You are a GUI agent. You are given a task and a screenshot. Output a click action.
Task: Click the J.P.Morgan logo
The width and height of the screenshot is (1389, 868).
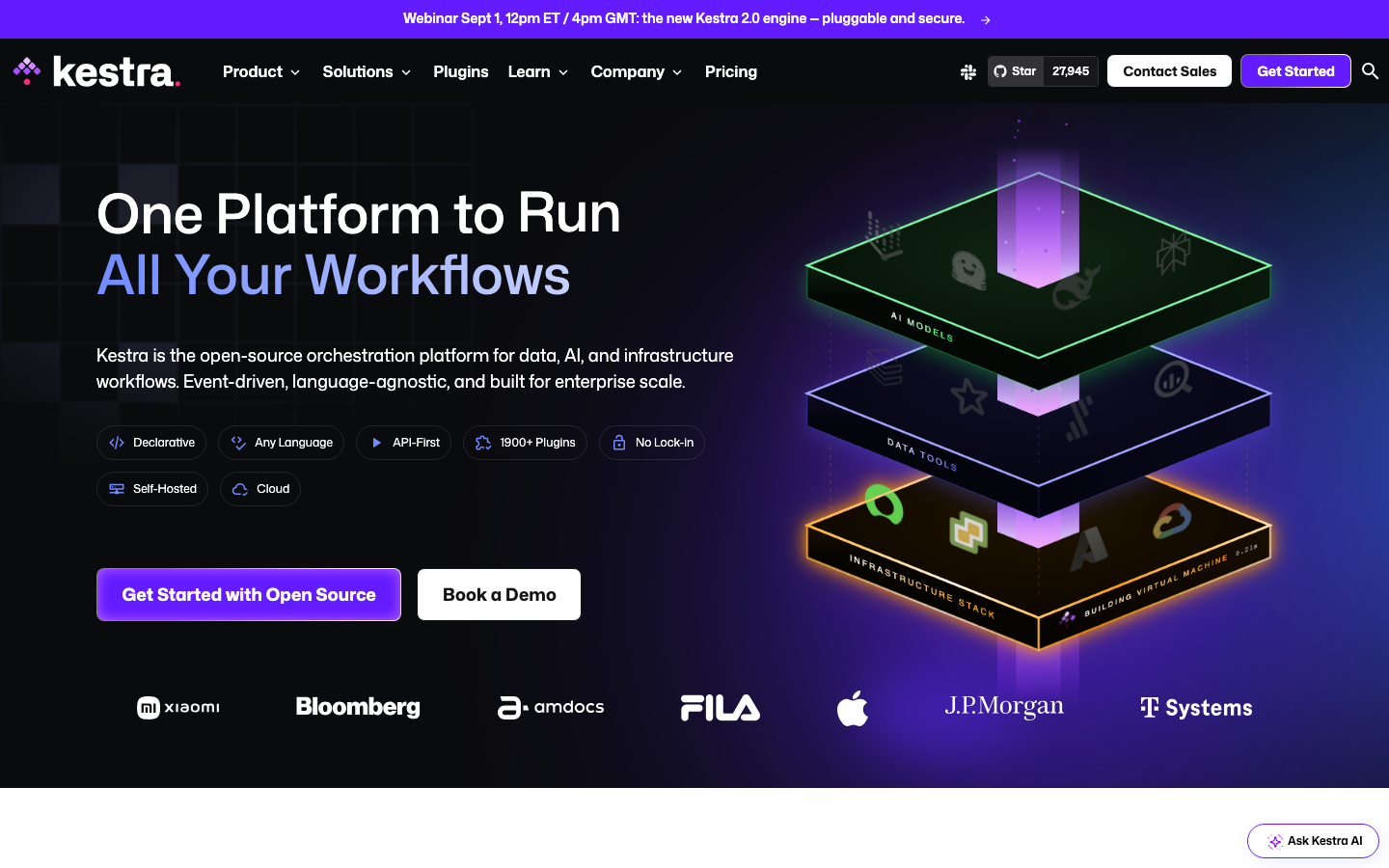1004,707
